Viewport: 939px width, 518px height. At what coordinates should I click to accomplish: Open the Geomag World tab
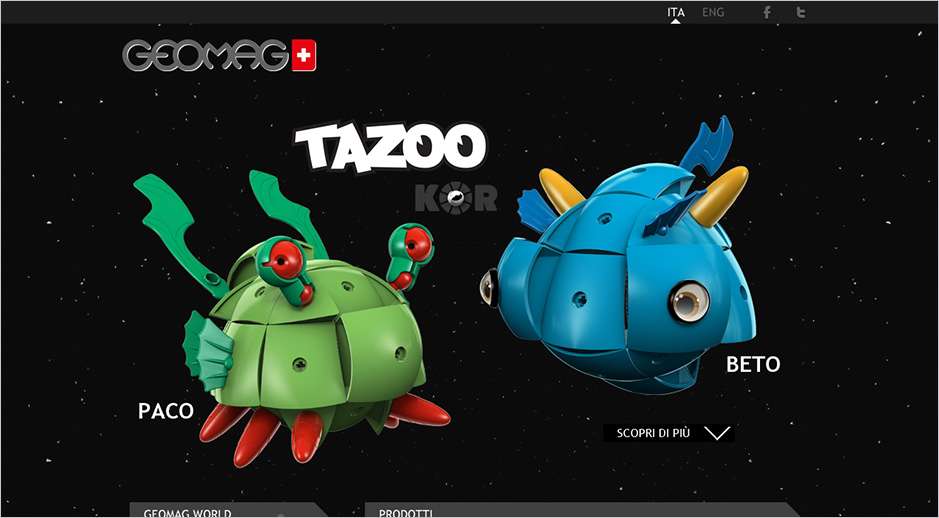(x=229, y=510)
